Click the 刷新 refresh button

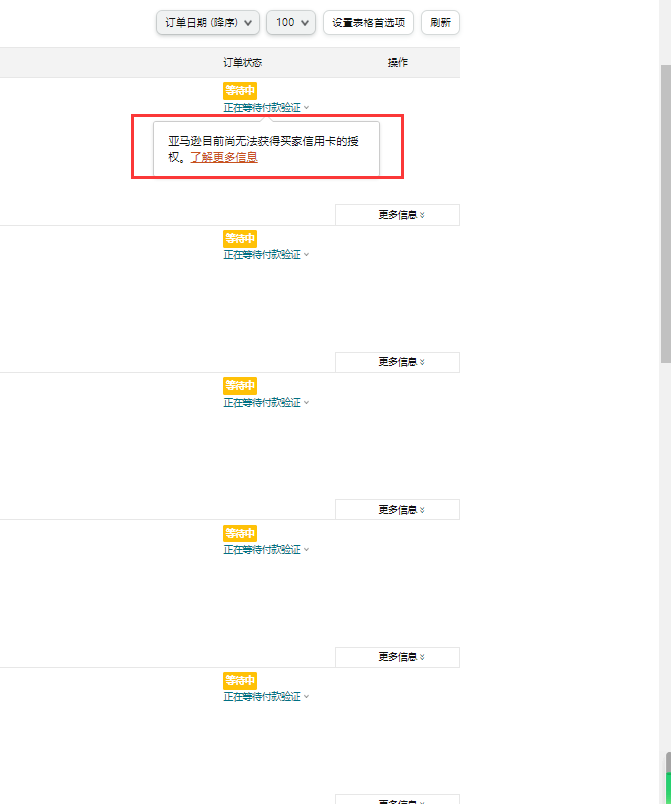tap(440, 23)
